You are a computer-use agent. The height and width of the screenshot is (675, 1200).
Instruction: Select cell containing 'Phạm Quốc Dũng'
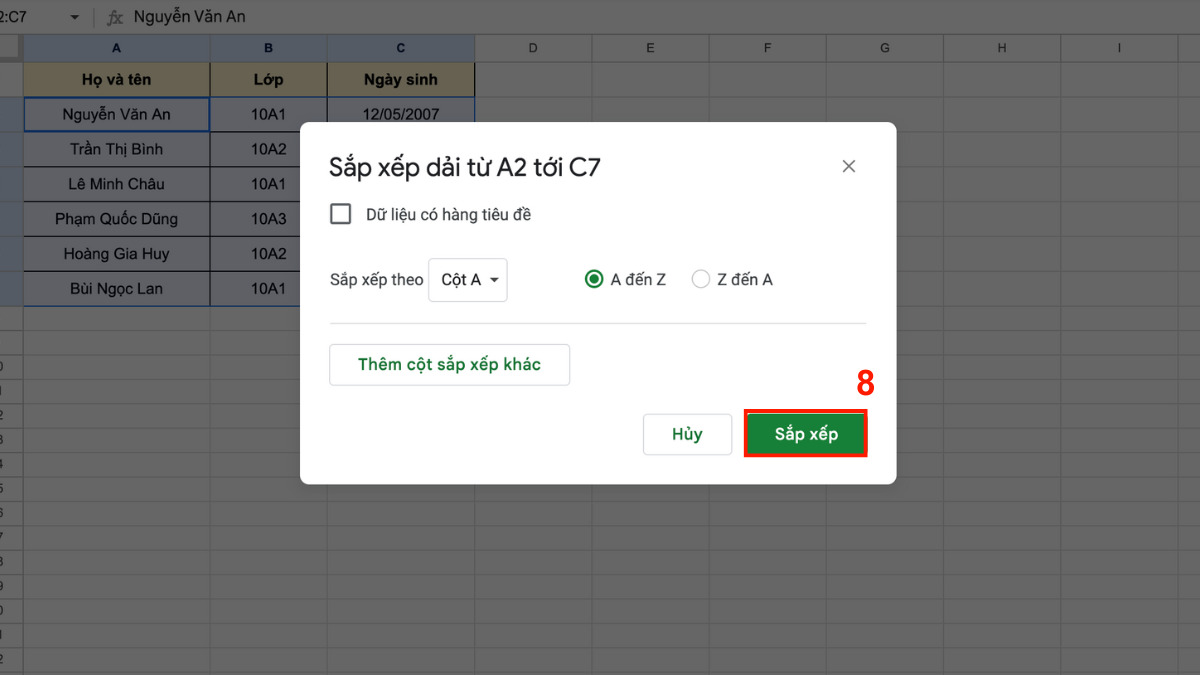117,219
